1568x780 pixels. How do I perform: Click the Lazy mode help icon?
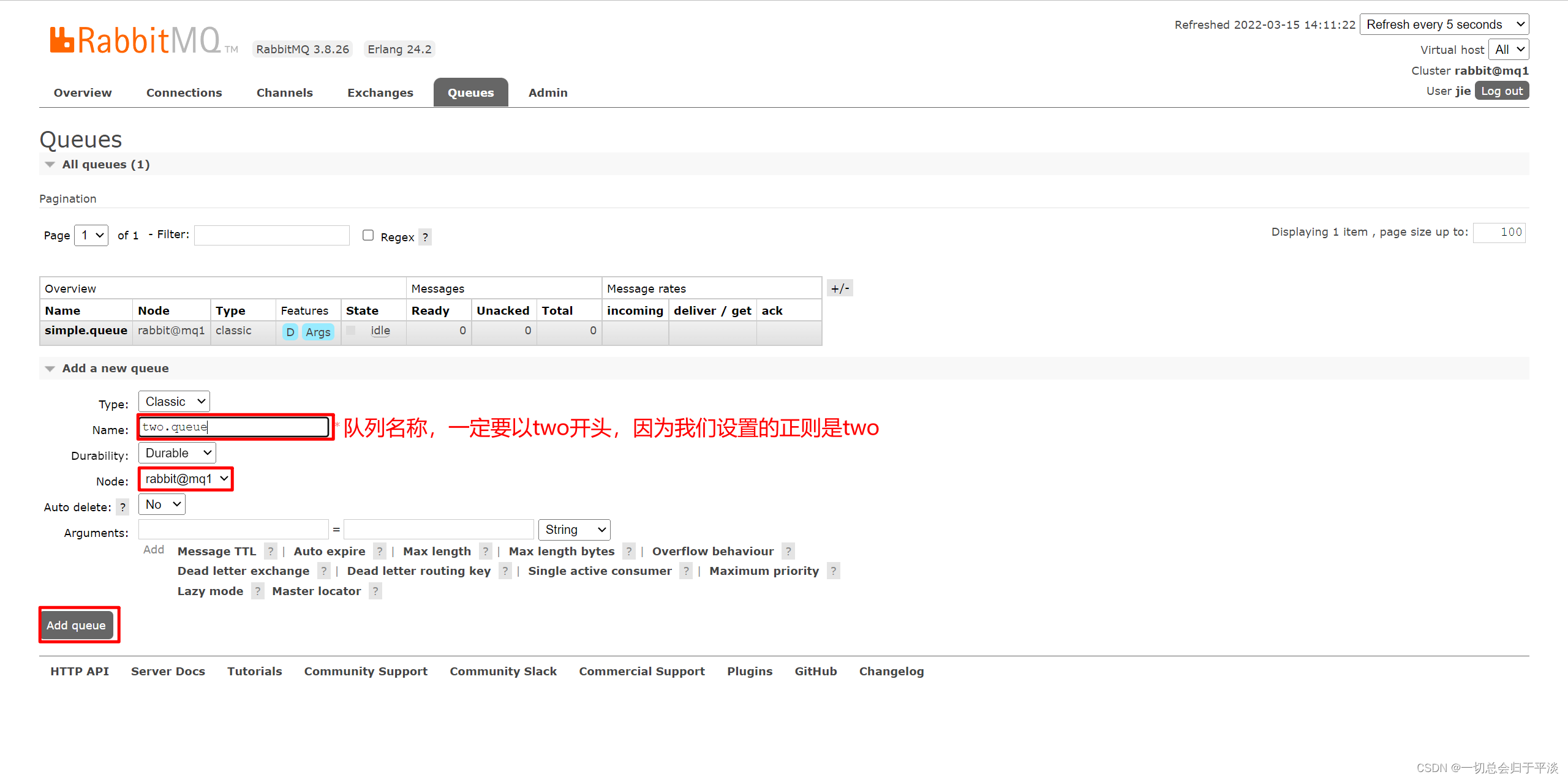coord(257,591)
